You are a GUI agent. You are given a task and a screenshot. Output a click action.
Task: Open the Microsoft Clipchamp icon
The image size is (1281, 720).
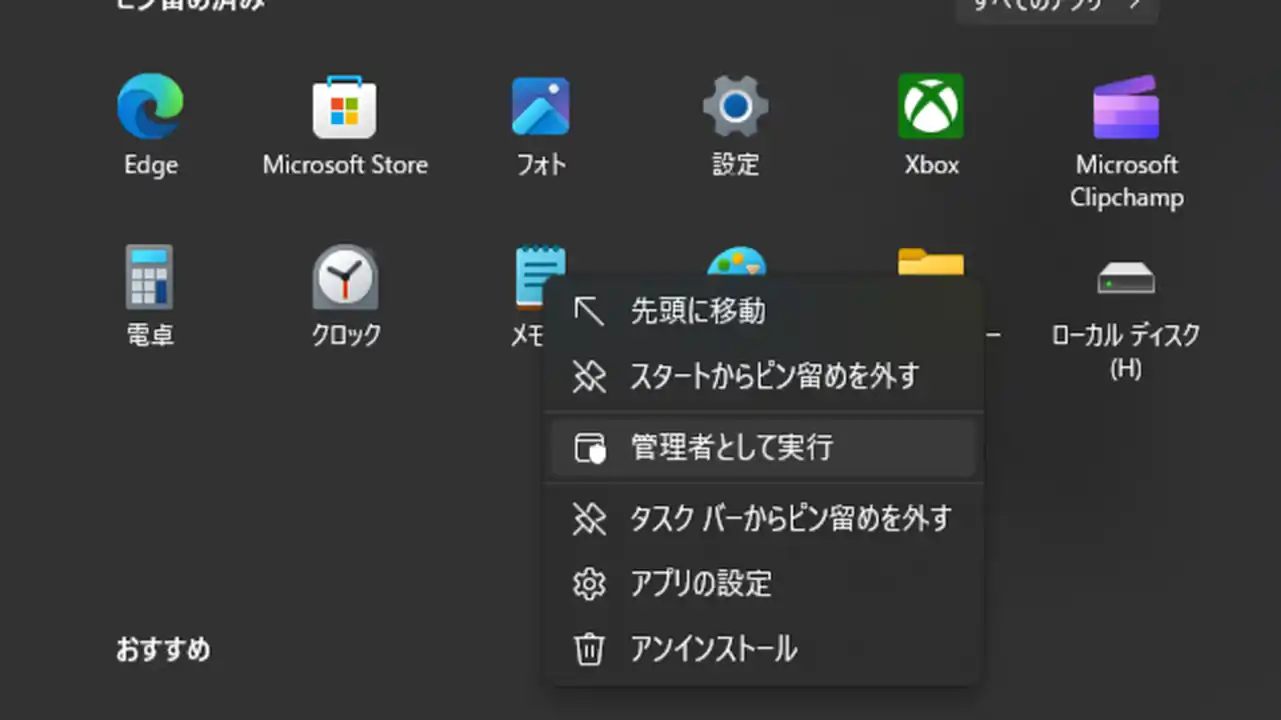click(1126, 106)
